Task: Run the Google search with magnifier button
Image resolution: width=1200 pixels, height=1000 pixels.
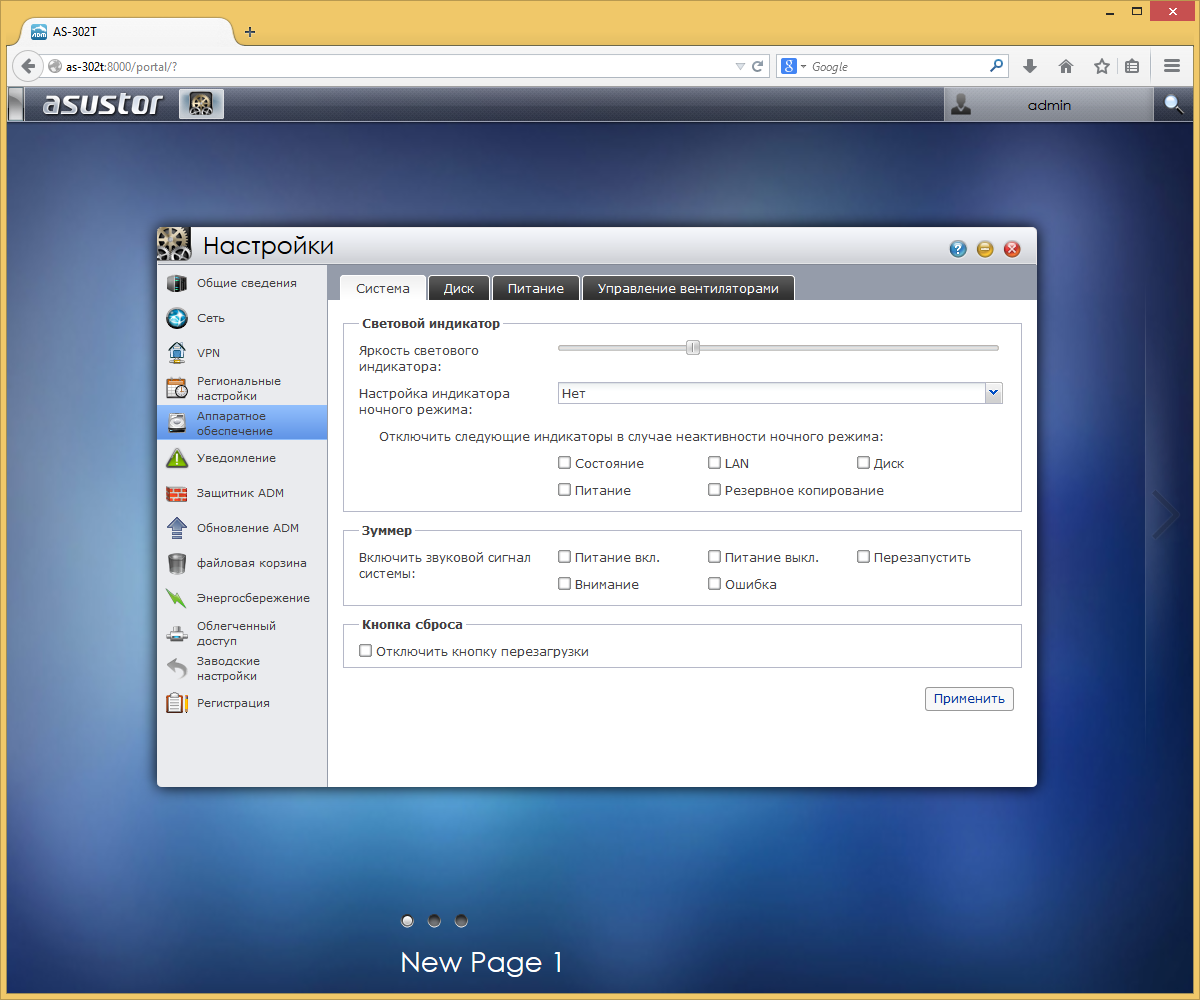Action: (x=996, y=66)
